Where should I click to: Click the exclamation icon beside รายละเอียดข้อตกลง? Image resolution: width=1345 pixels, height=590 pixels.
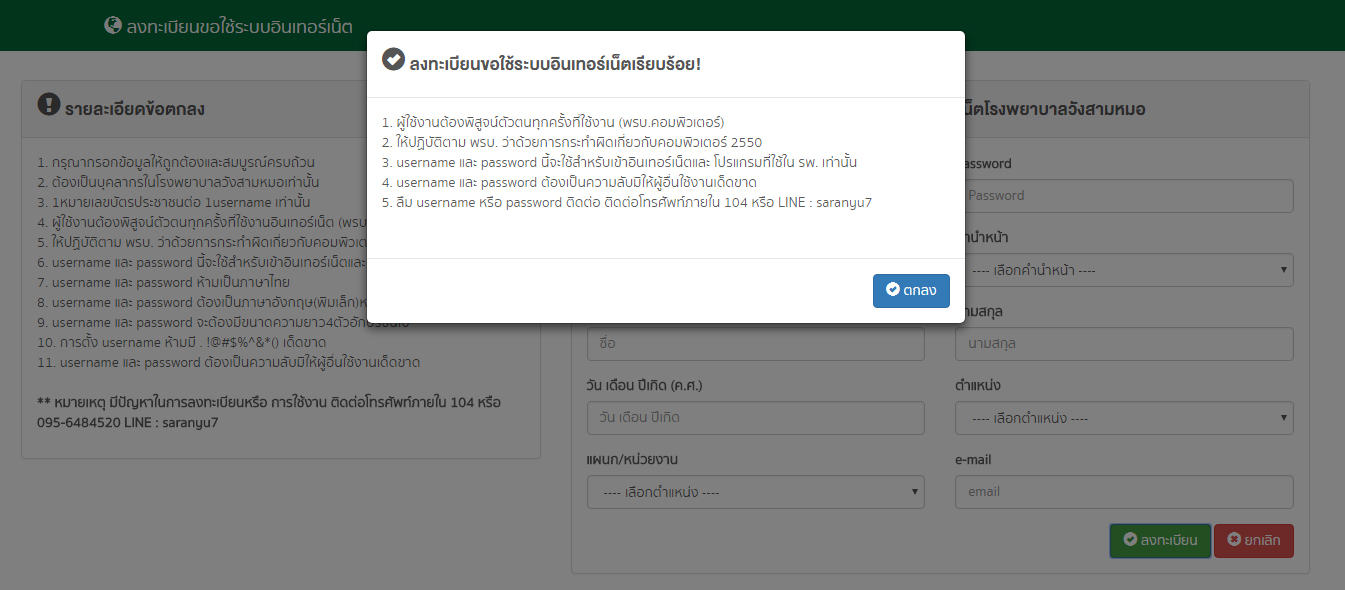(49, 105)
